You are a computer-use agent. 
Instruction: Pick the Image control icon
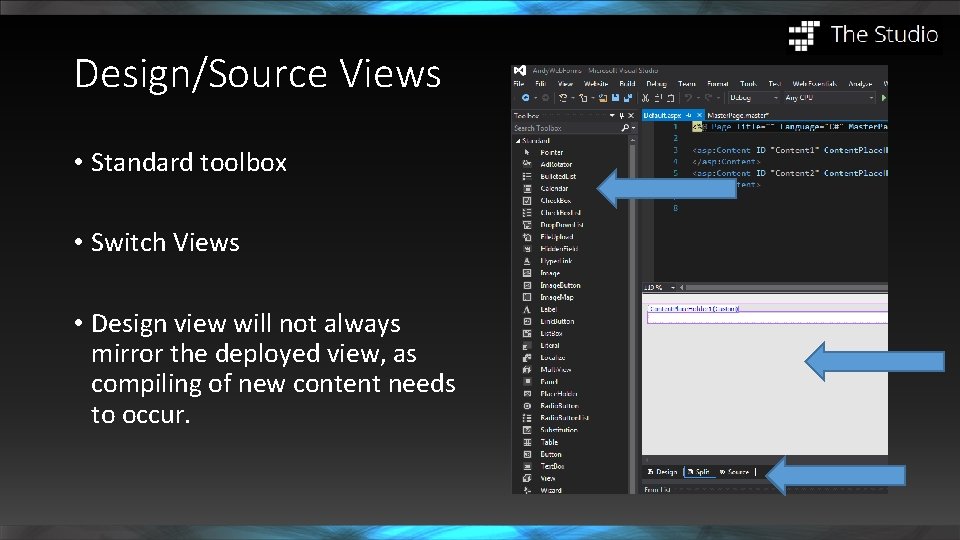tap(527, 273)
